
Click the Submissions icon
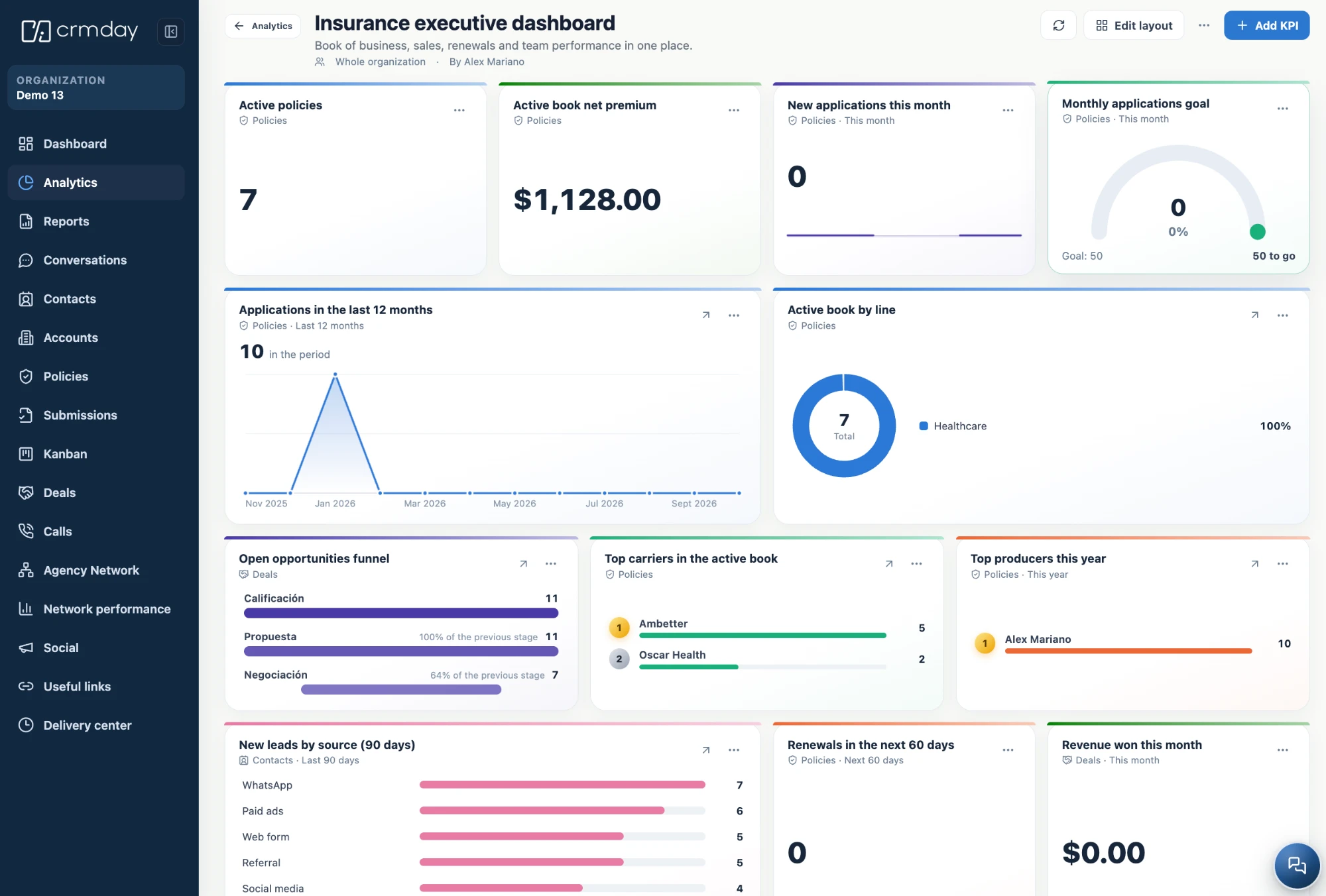tap(26, 415)
